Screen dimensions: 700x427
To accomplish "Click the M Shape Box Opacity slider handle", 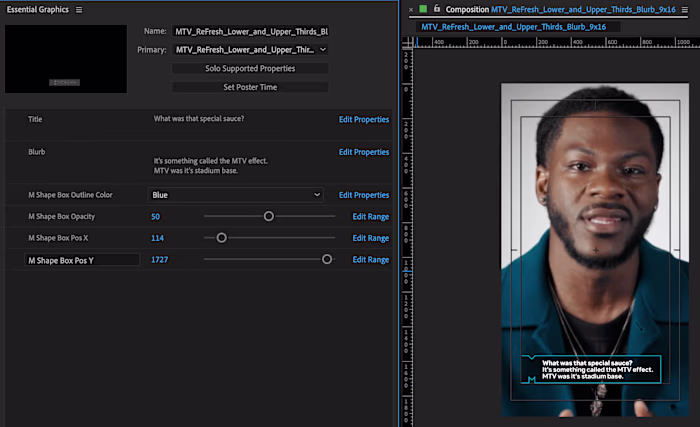I will (269, 216).
